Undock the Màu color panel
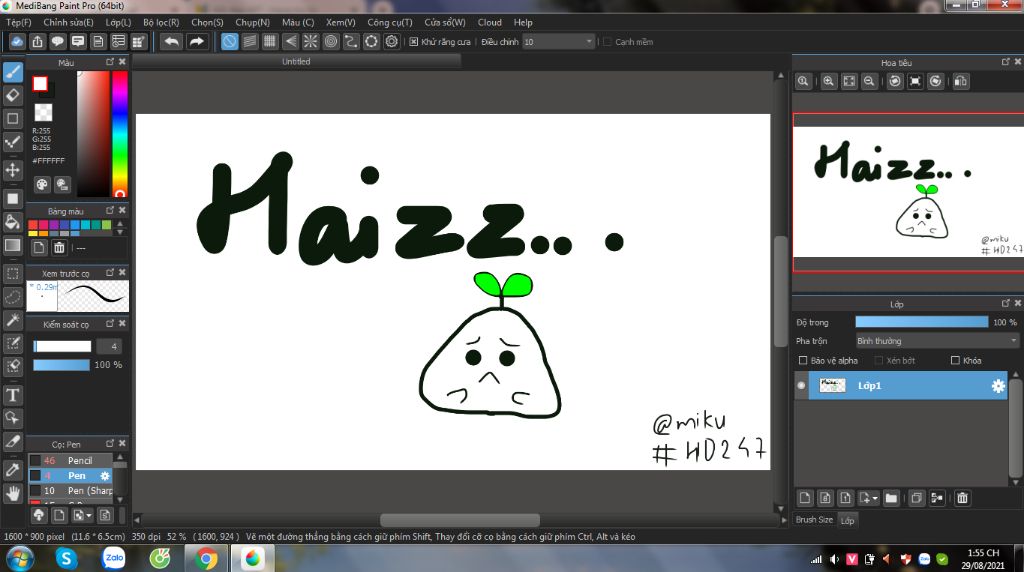The height and width of the screenshot is (572, 1024). pyautogui.click(x=110, y=62)
